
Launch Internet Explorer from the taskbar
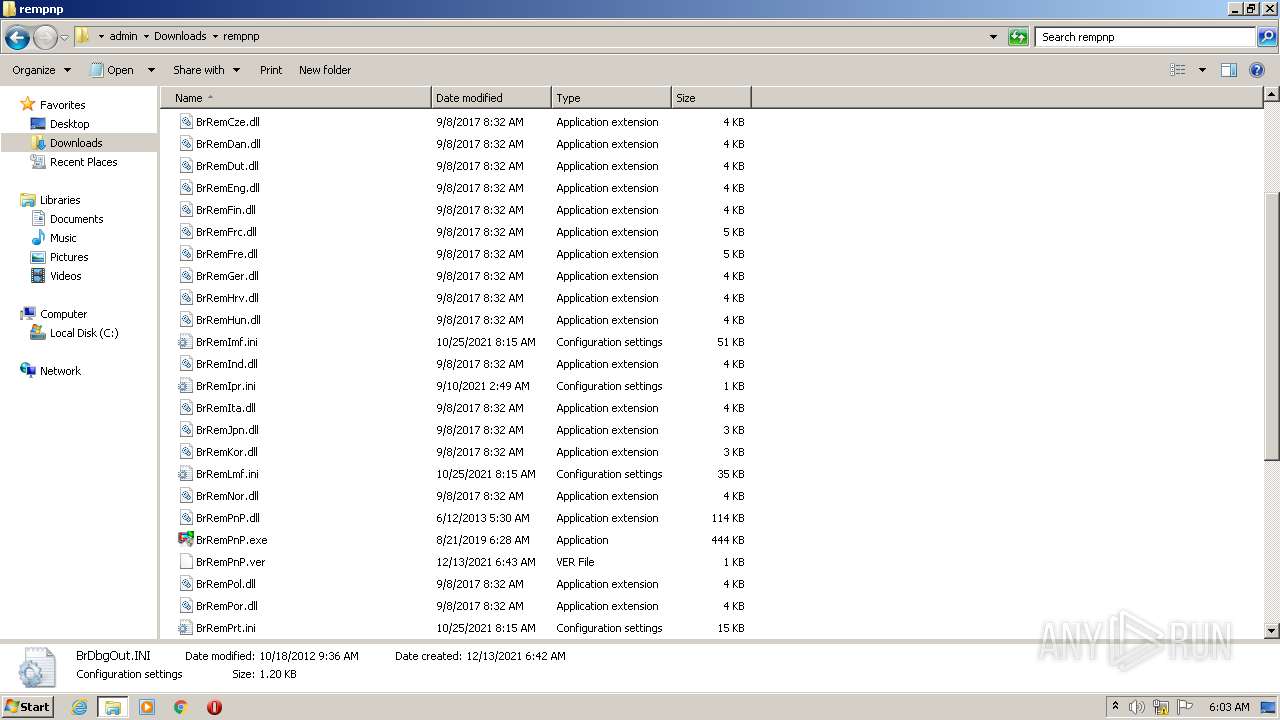(x=80, y=707)
